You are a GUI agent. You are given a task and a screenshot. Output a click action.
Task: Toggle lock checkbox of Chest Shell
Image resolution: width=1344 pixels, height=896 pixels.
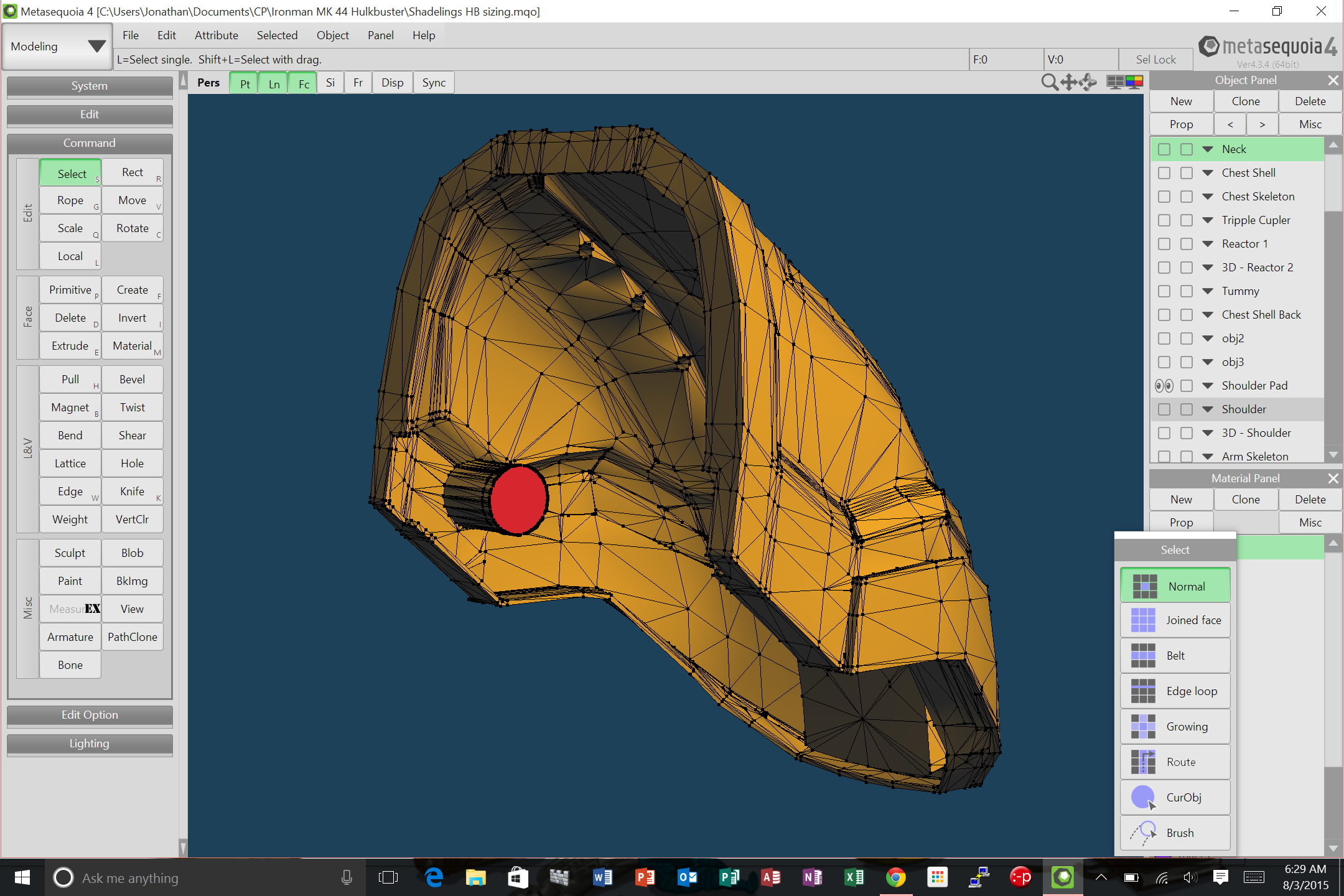pyautogui.click(x=1187, y=173)
